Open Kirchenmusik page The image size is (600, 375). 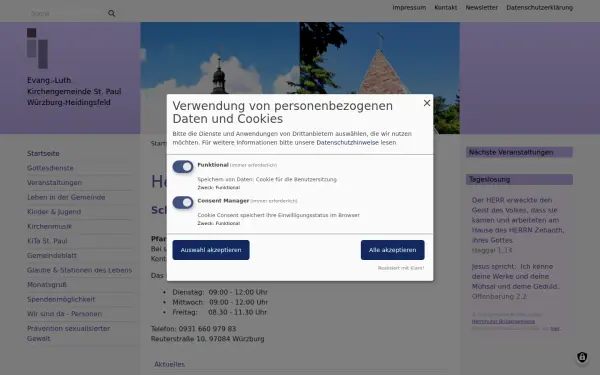point(49,226)
